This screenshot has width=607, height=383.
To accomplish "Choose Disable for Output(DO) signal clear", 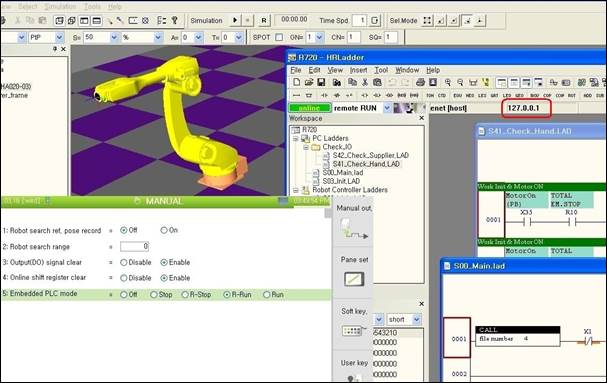I will click(x=123, y=263).
